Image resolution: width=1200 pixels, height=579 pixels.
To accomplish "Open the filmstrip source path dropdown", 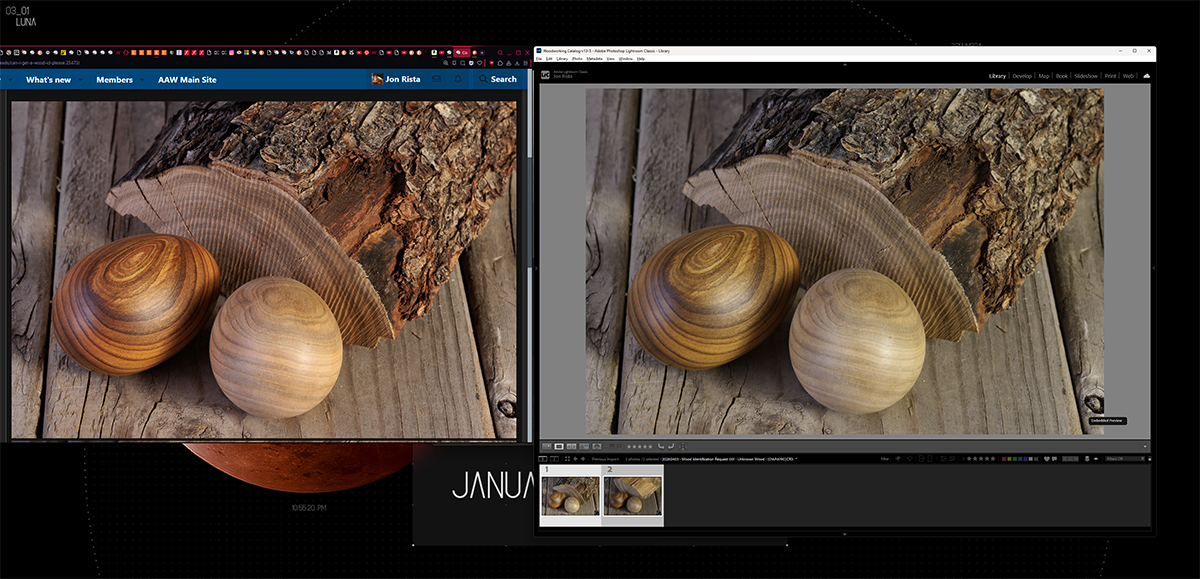I will coord(794,459).
